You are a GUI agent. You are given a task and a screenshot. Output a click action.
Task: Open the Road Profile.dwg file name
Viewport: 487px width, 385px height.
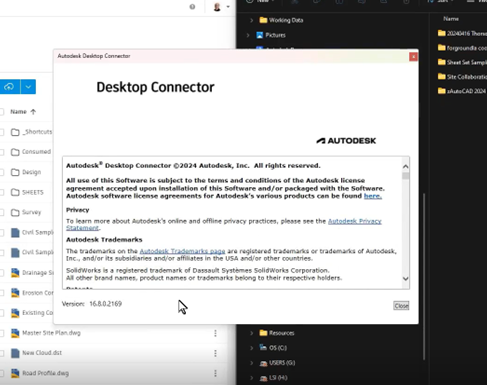[x=46, y=373]
